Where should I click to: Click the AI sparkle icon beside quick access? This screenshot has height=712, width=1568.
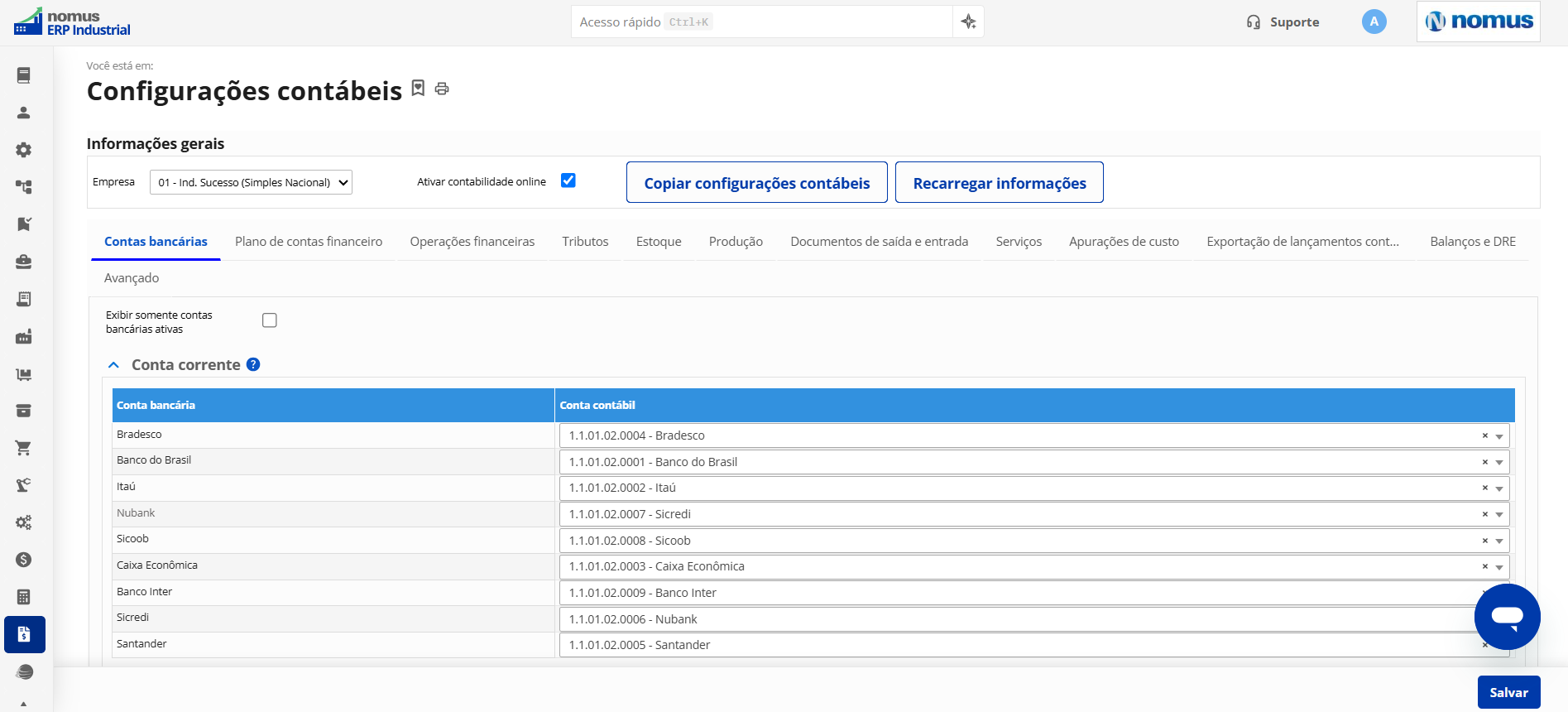click(x=968, y=22)
